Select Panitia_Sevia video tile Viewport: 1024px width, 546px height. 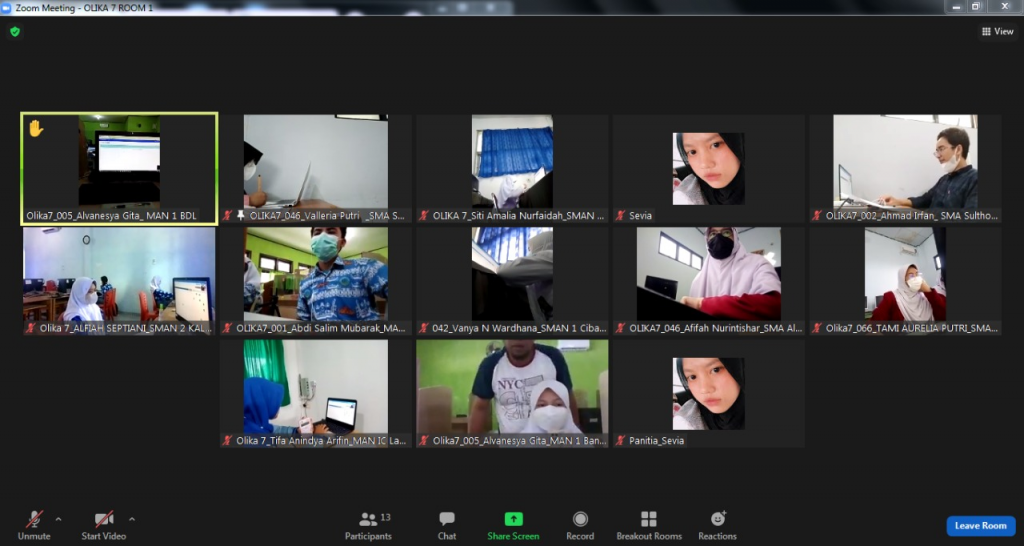[708, 393]
